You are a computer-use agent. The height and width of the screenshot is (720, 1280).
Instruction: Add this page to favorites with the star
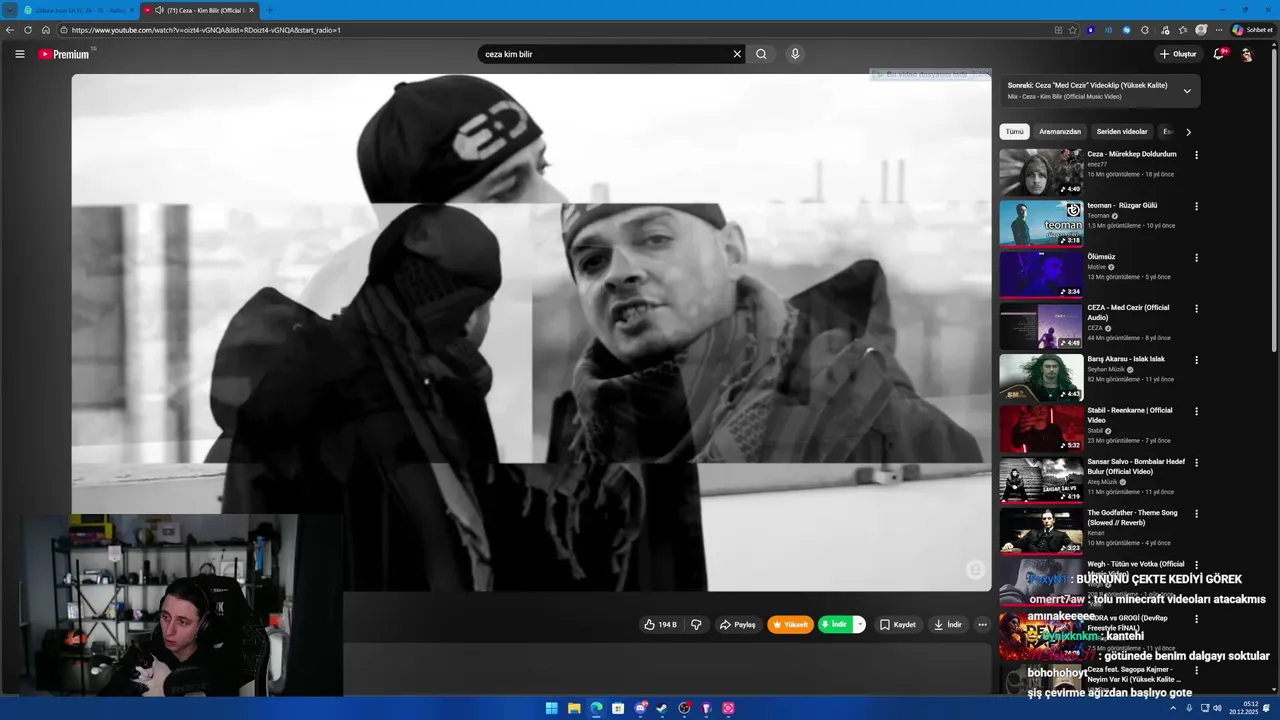1073,30
